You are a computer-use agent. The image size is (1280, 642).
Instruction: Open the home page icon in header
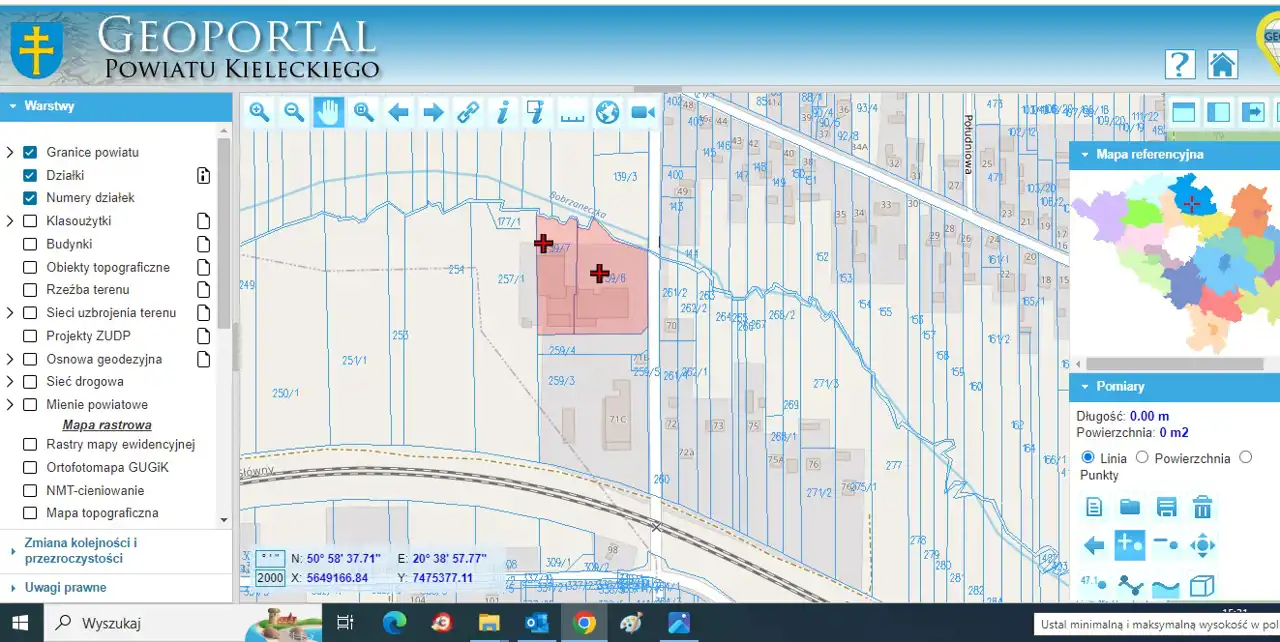(1222, 65)
